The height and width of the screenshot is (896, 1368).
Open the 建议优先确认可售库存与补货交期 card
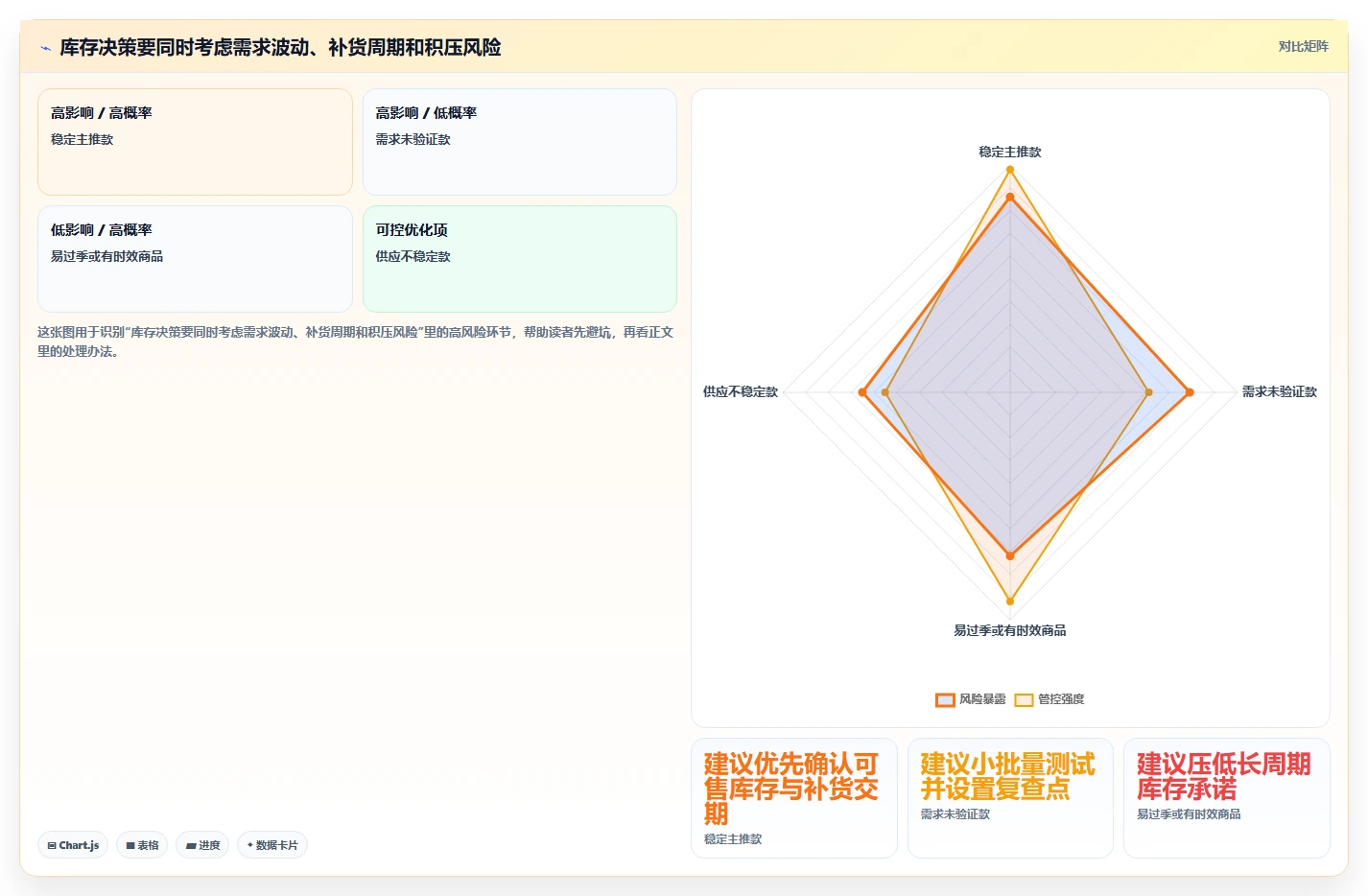(x=794, y=798)
